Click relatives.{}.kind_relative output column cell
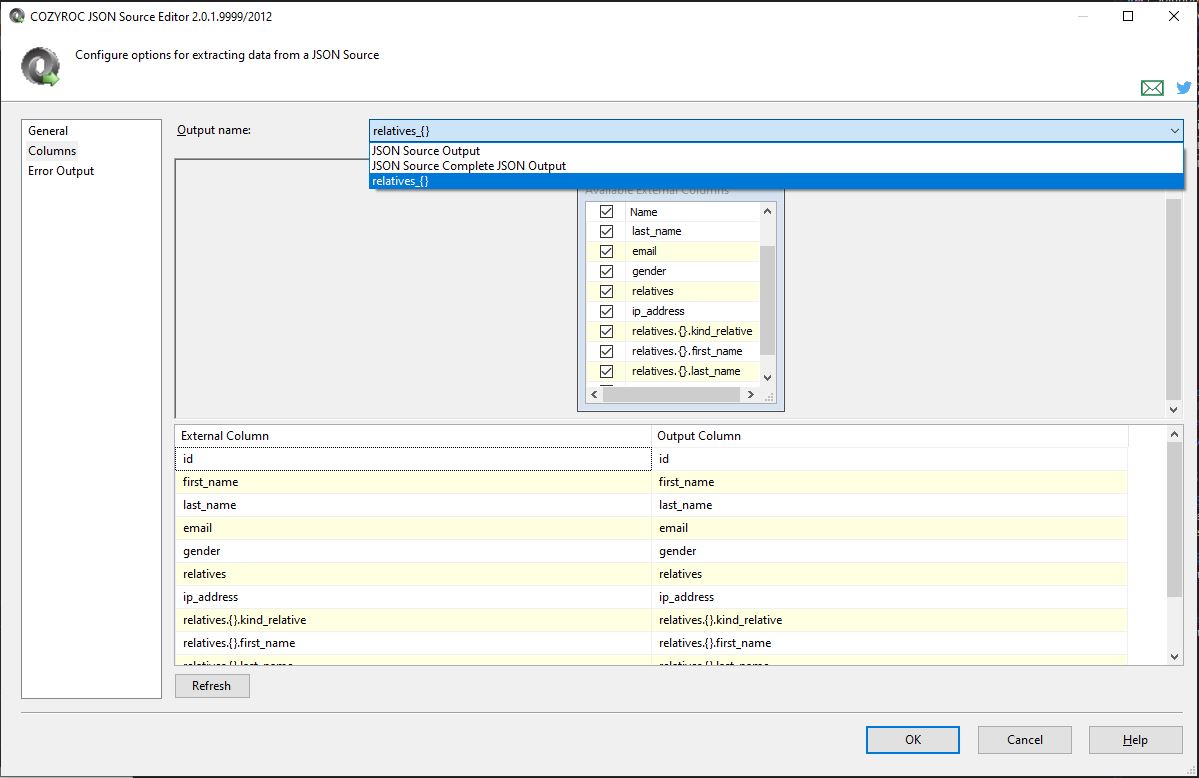Image resolution: width=1199 pixels, height=778 pixels. (889, 620)
